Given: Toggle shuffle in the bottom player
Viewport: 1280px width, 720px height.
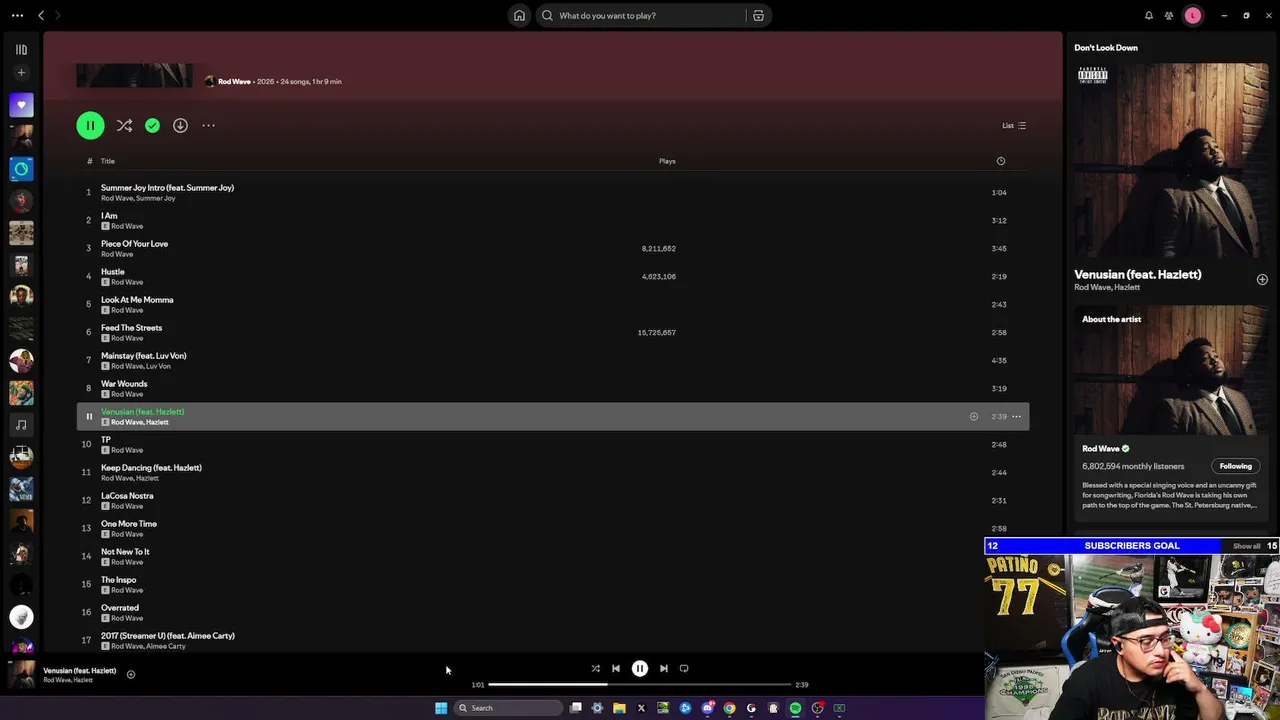Looking at the screenshot, I should click(595, 668).
